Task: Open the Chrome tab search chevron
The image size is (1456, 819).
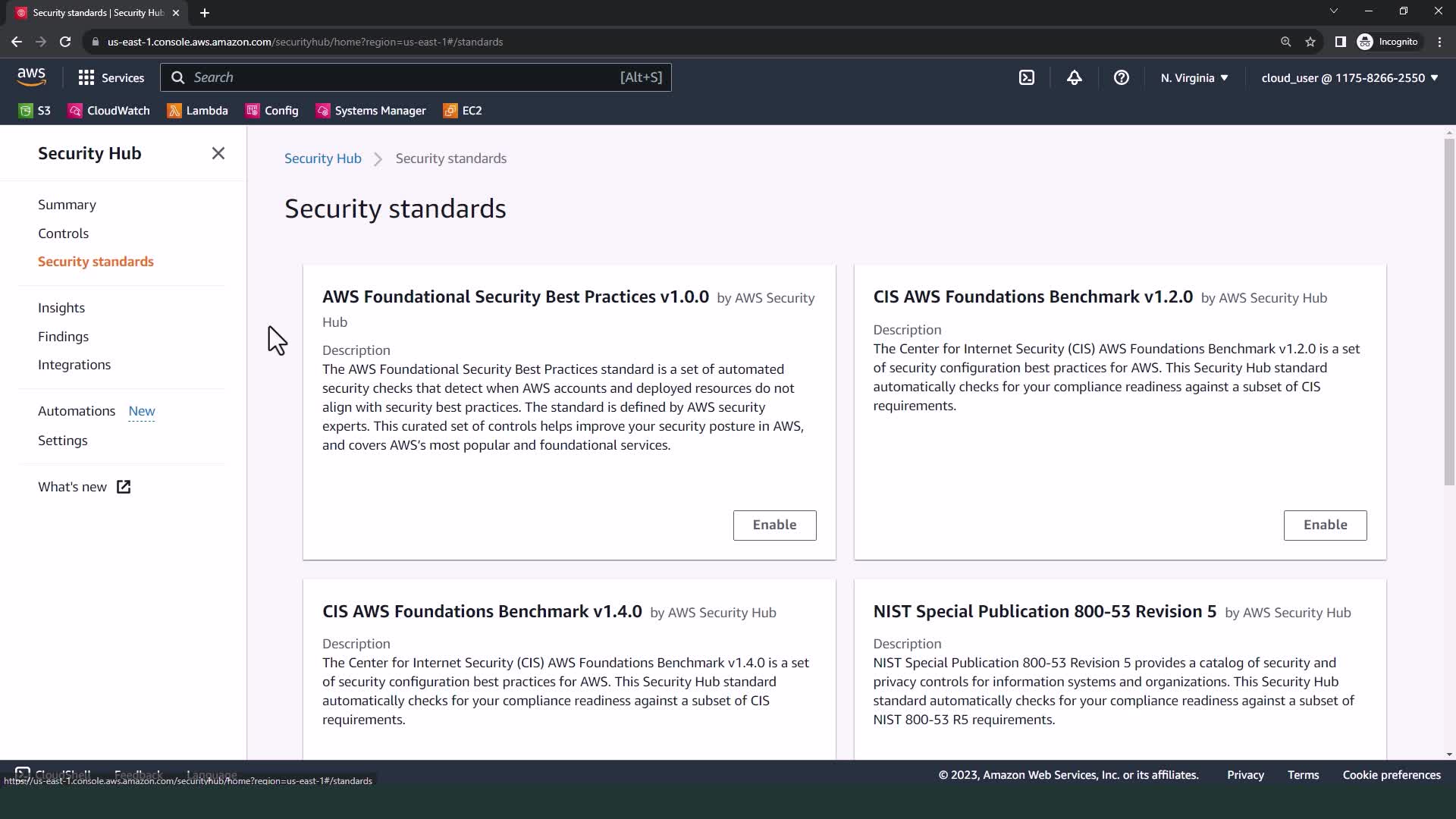Action: click(x=1333, y=11)
